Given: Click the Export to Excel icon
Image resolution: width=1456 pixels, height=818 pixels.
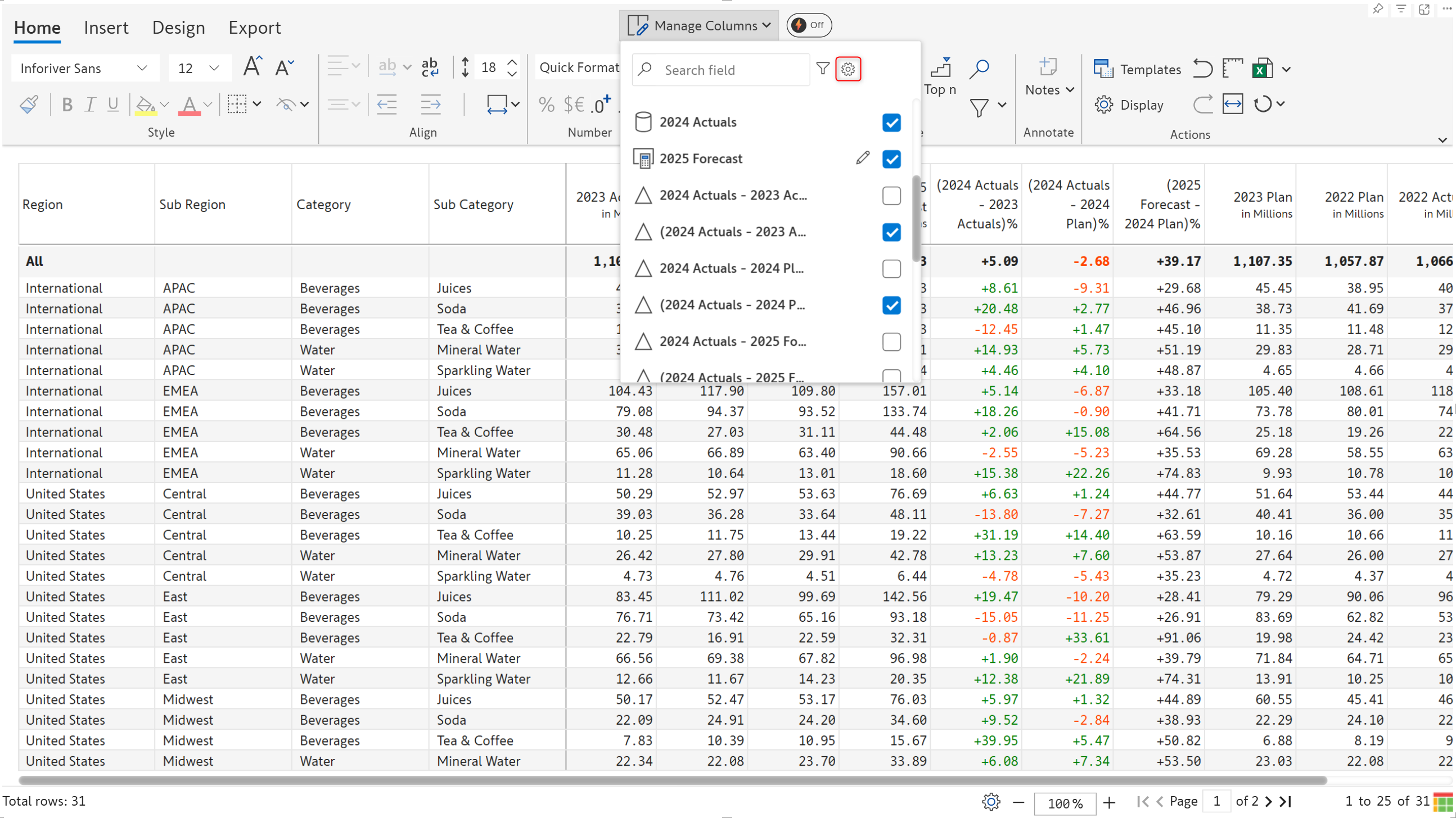Looking at the screenshot, I should 1262,69.
